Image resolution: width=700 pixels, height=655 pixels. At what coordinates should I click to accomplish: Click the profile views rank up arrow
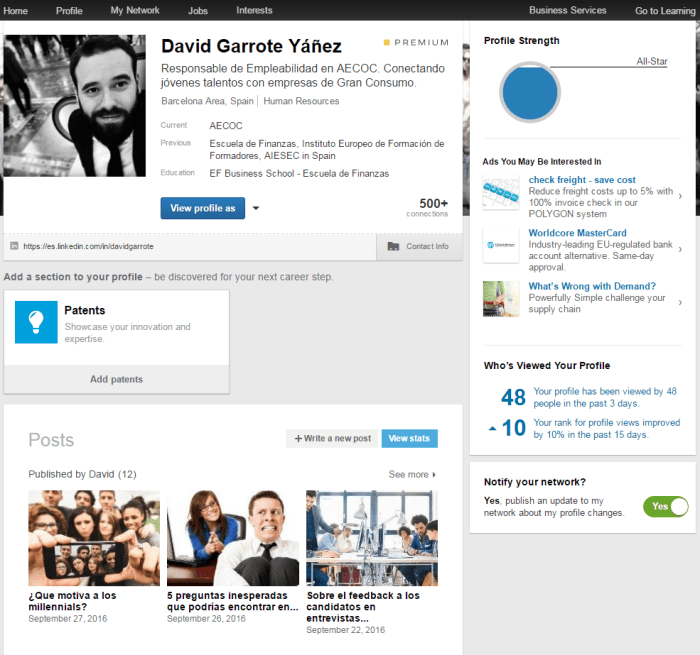(492, 429)
